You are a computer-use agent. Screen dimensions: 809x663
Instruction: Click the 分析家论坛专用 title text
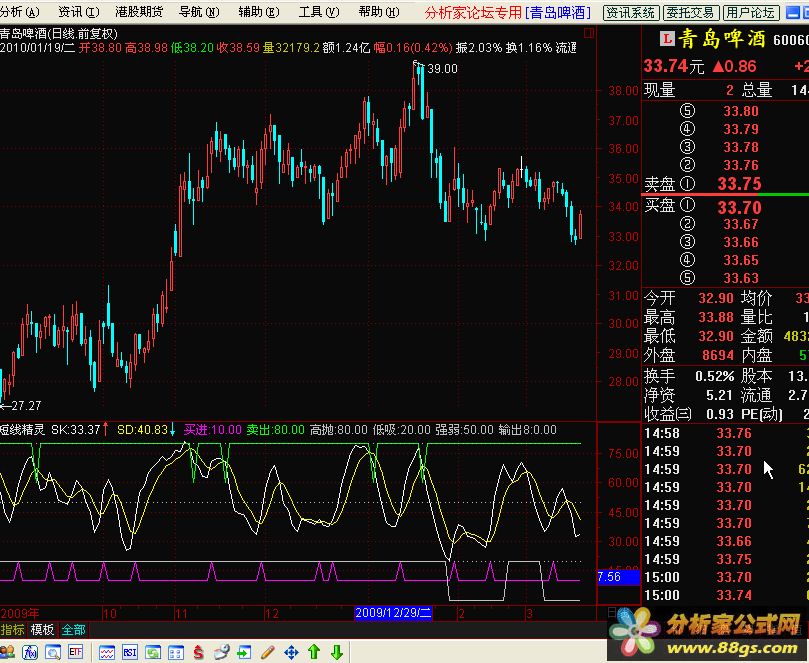(x=473, y=12)
